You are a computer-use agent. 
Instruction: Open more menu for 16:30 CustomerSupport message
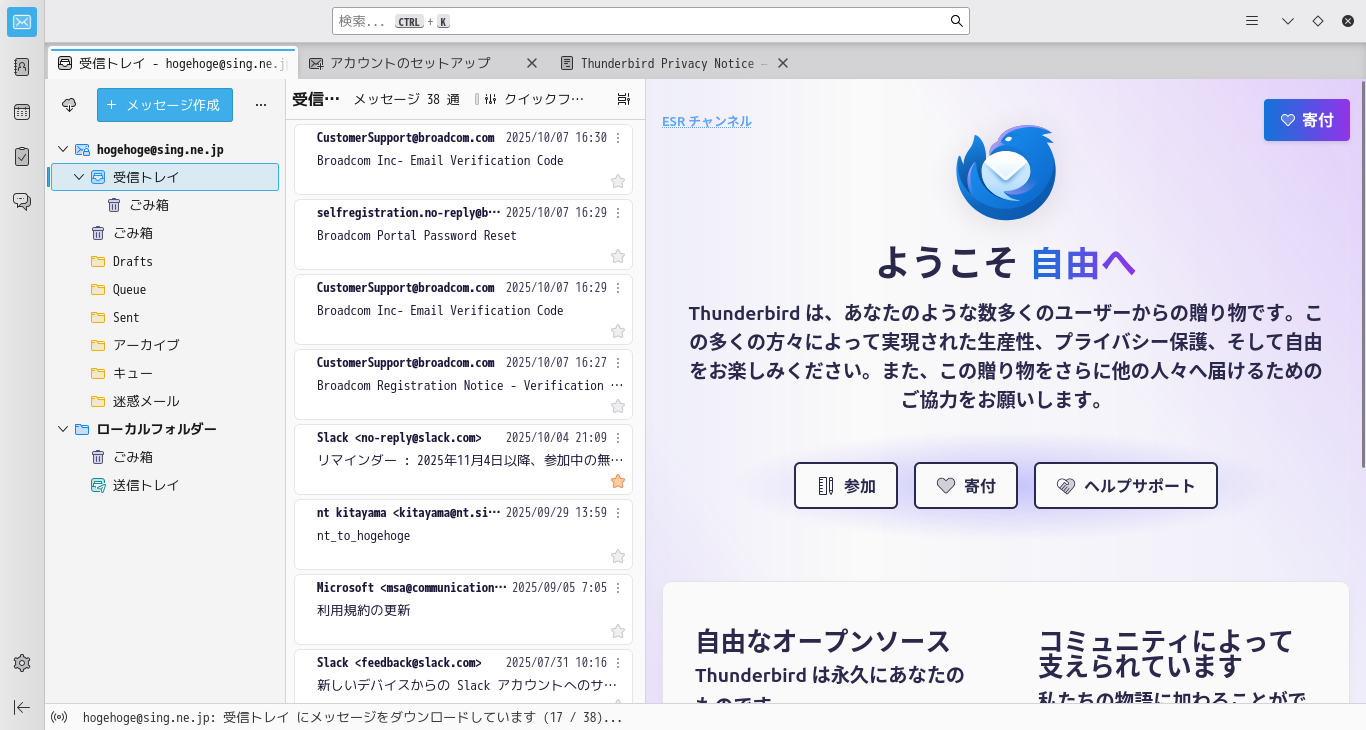tap(618, 138)
